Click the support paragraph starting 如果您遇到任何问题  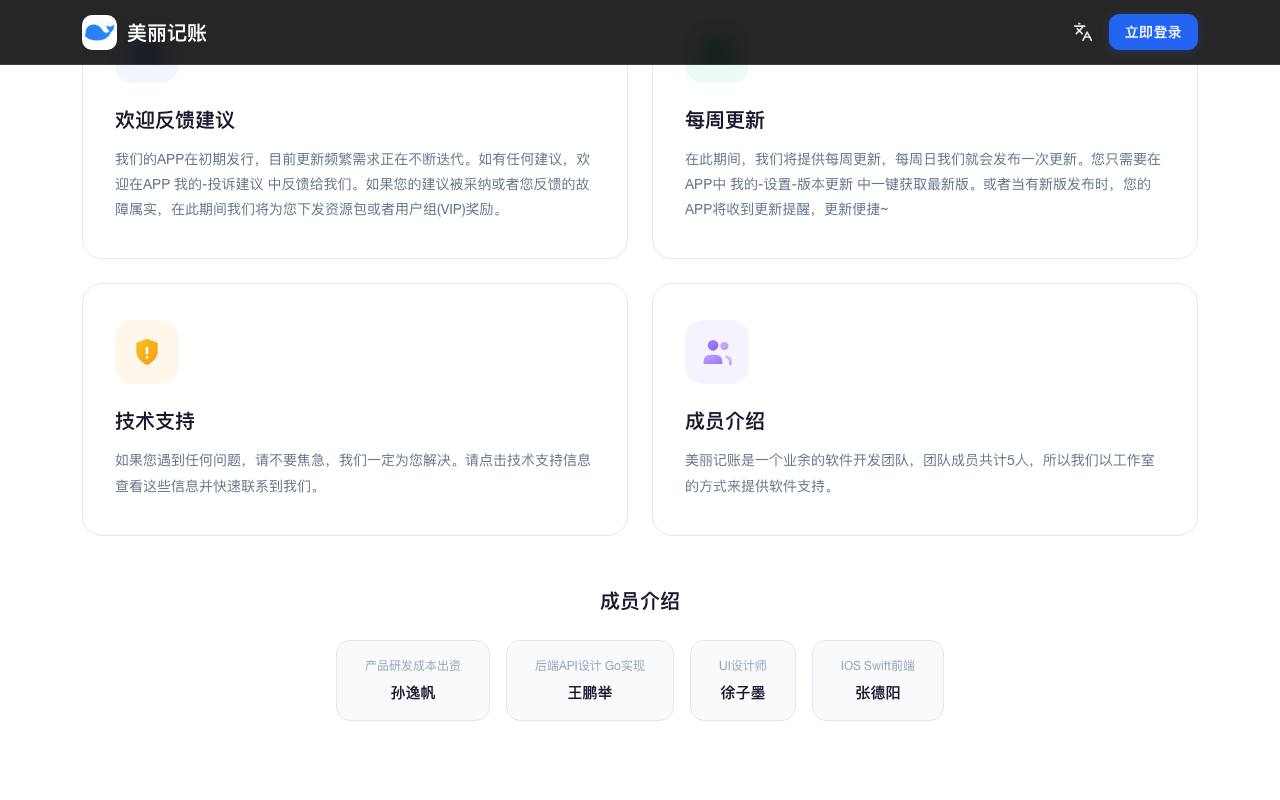pyautogui.click(x=354, y=473)
